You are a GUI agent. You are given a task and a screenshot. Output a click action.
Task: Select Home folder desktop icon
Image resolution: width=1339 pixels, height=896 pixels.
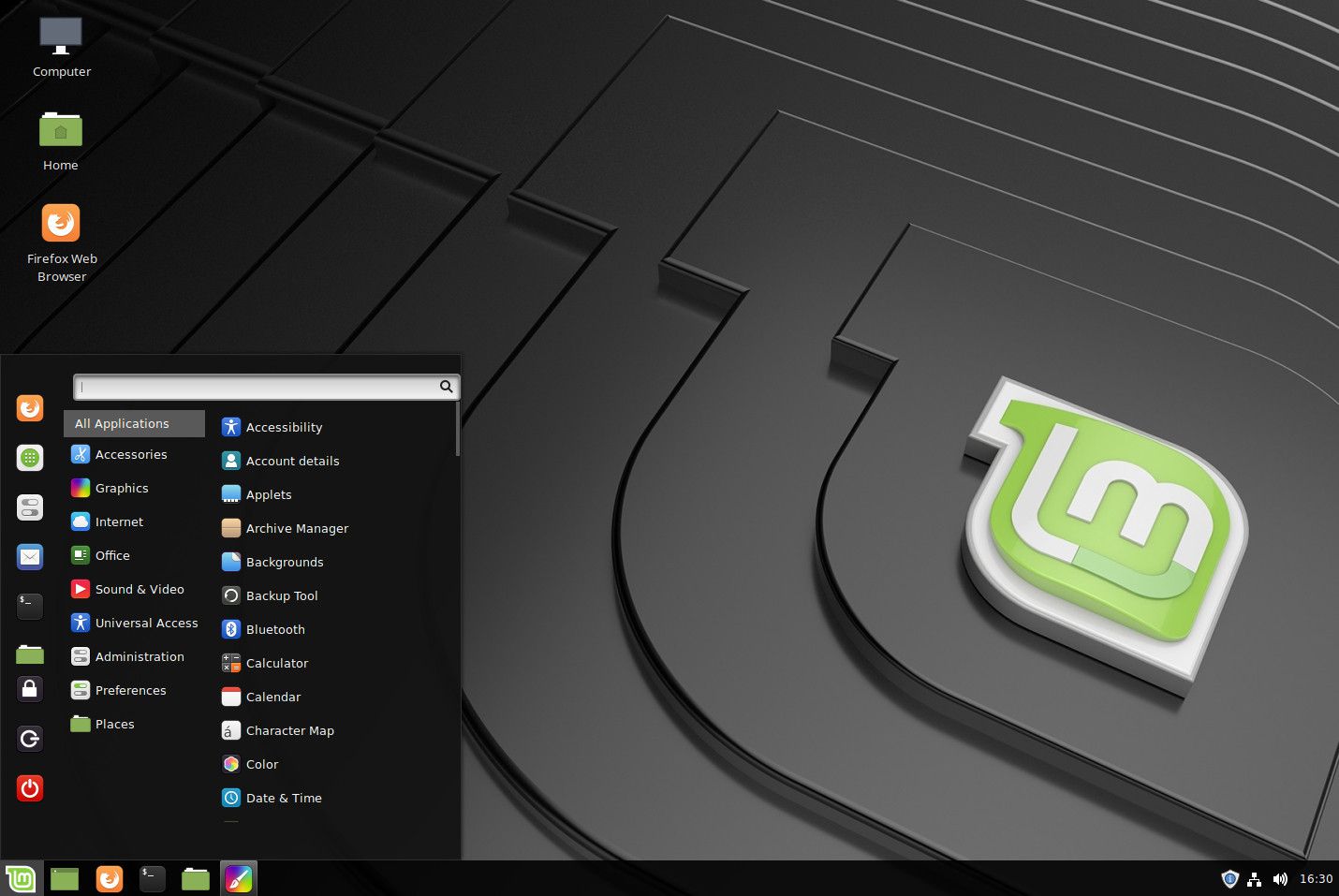pyautogui.click(x=61, y=140)
